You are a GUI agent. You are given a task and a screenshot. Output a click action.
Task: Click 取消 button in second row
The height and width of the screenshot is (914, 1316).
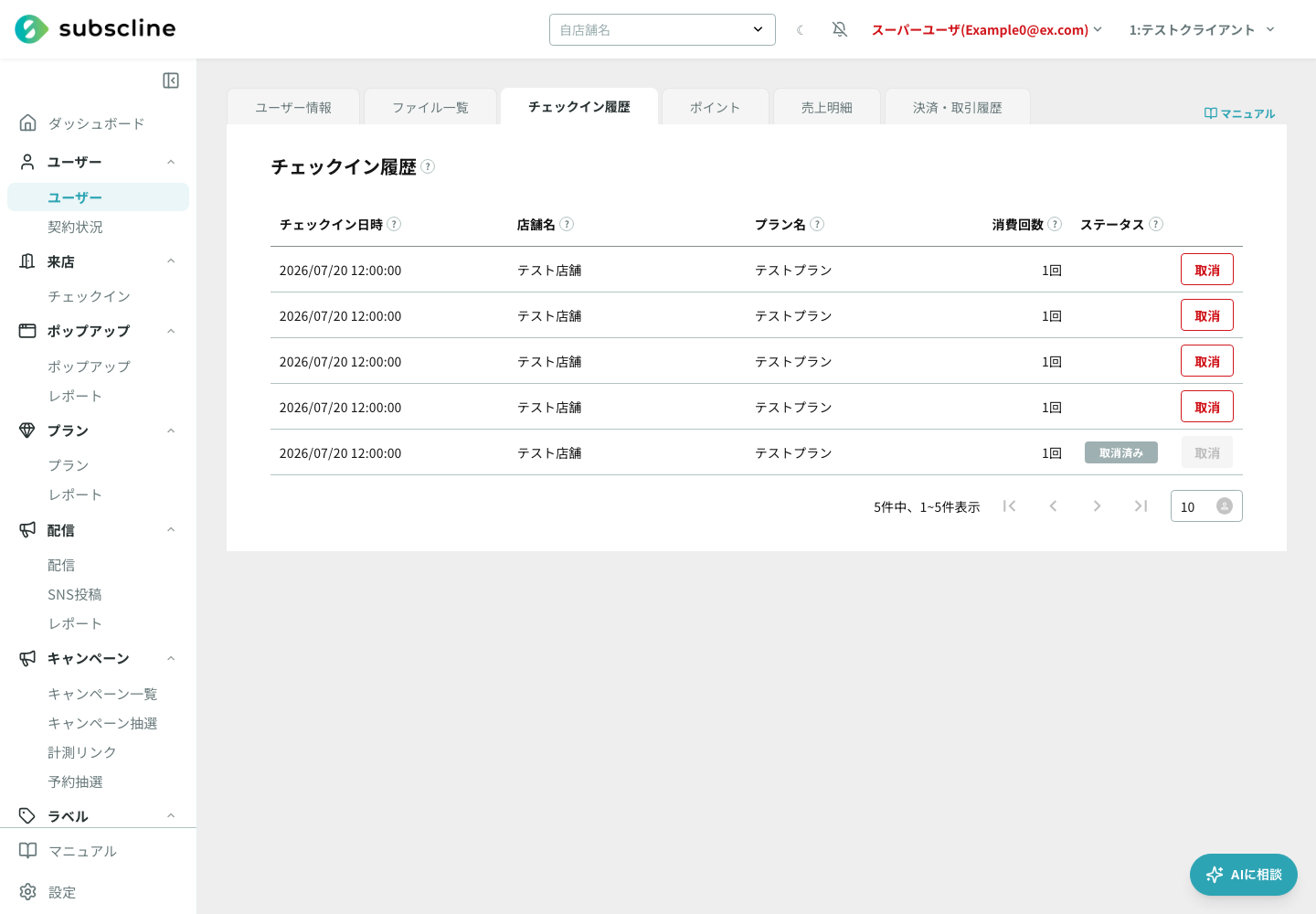click(1207, 315)
